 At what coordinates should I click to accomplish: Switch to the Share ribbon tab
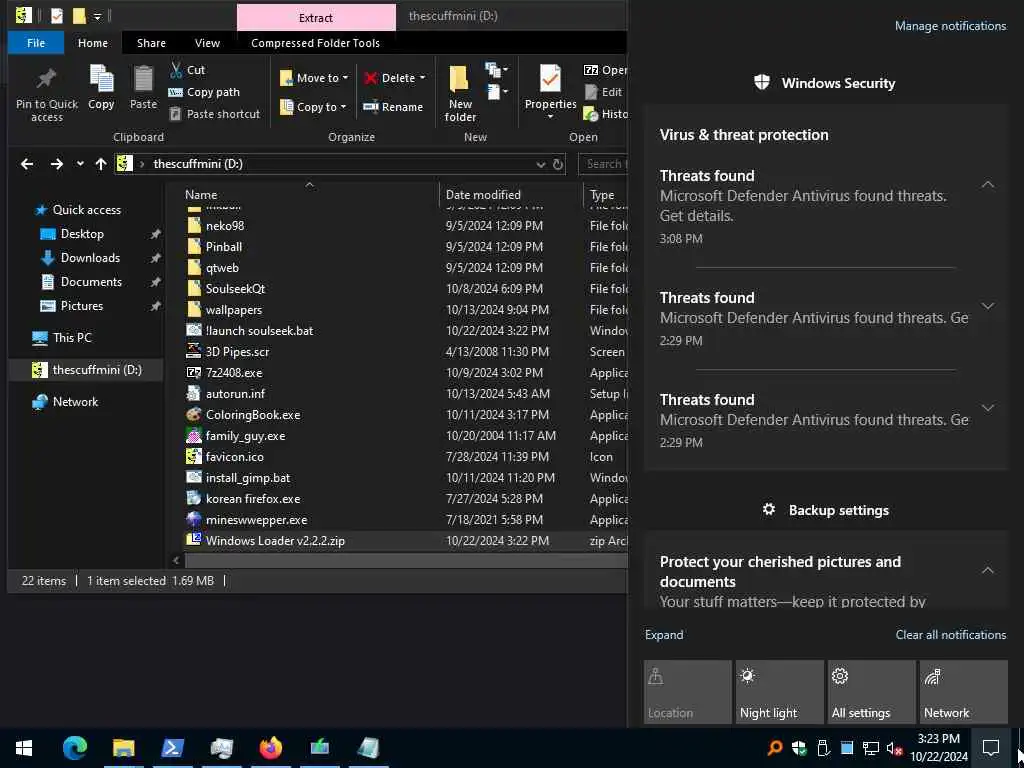pos(152,43)
